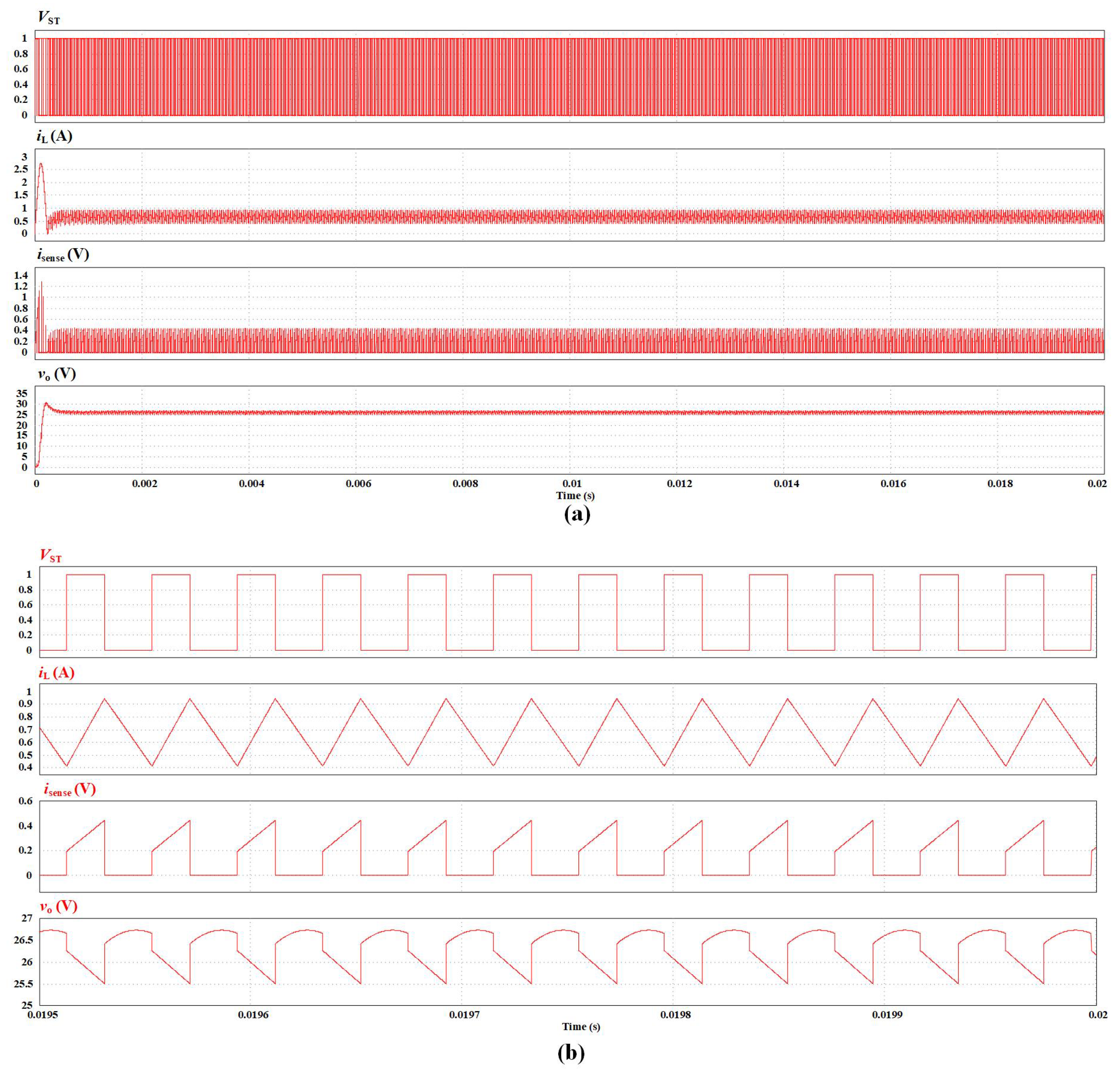The height and width of the screenshot is (1077, 1120).
Task: Click the initial current spike in the i_L plot
Action: click(41, 164)
